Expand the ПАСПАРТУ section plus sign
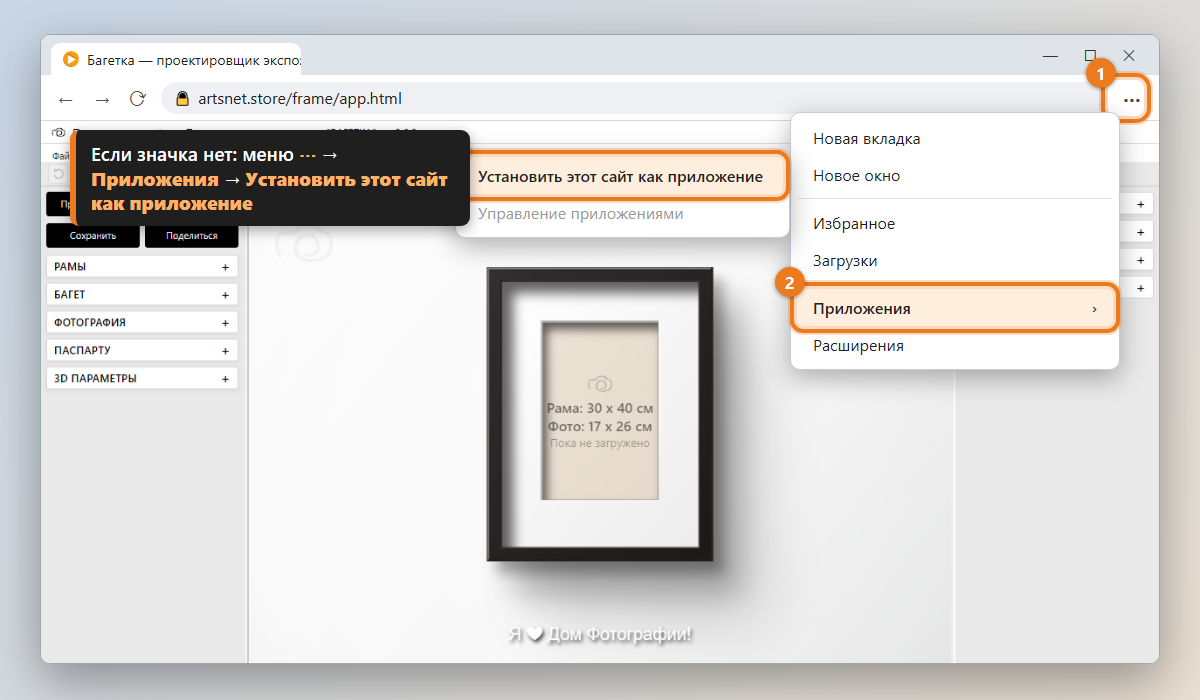1200x700 pixels. point(226,351)
